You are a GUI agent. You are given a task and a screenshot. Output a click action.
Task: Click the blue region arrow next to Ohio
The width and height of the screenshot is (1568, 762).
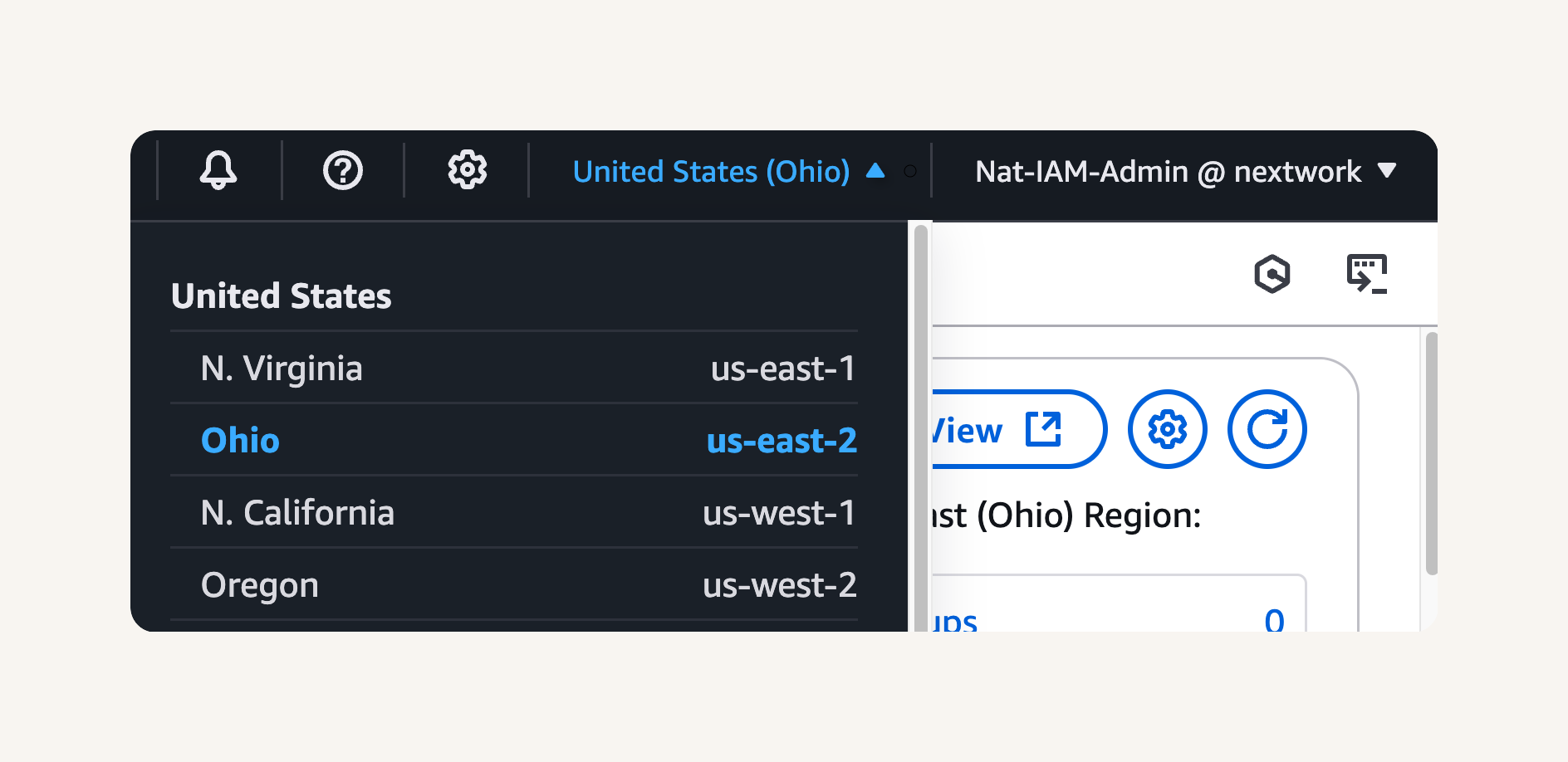(875, 171)
